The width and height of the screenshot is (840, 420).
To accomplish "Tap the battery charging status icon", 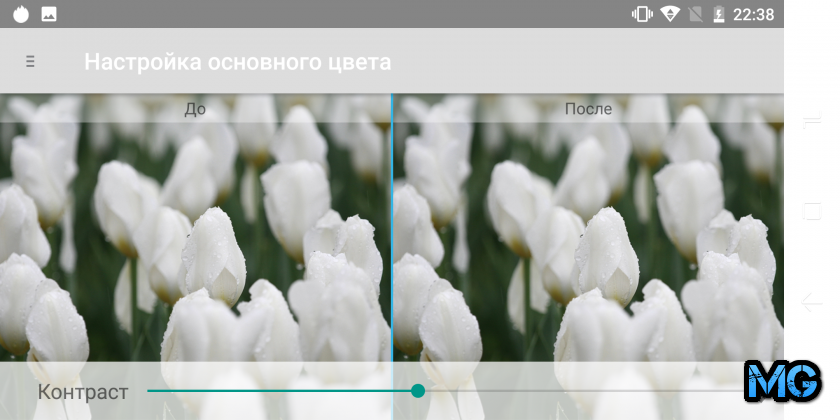I will [x=718, y=14].
